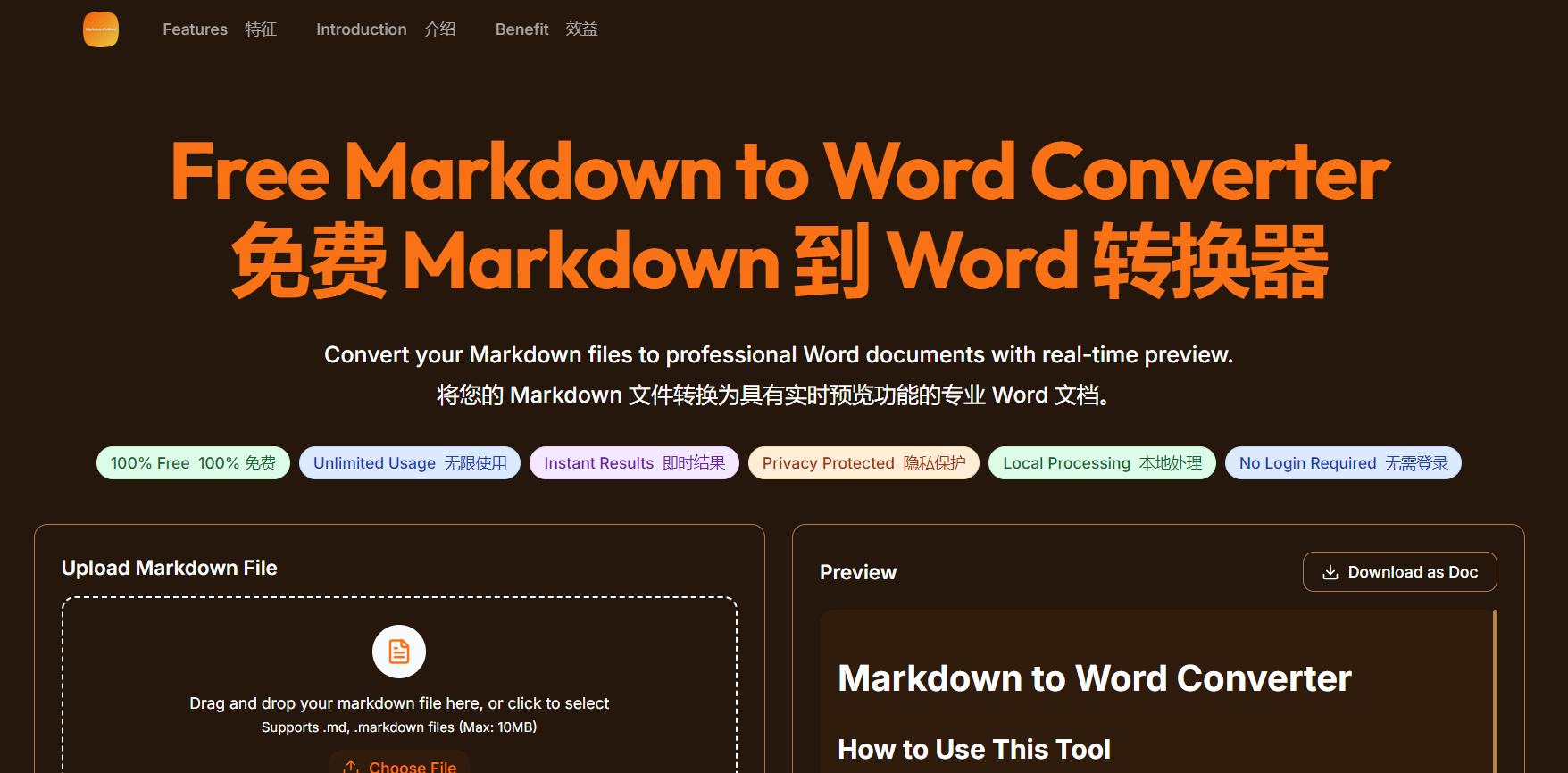
Task: Click the Preview panel scrollbar
Action: 1495,691
